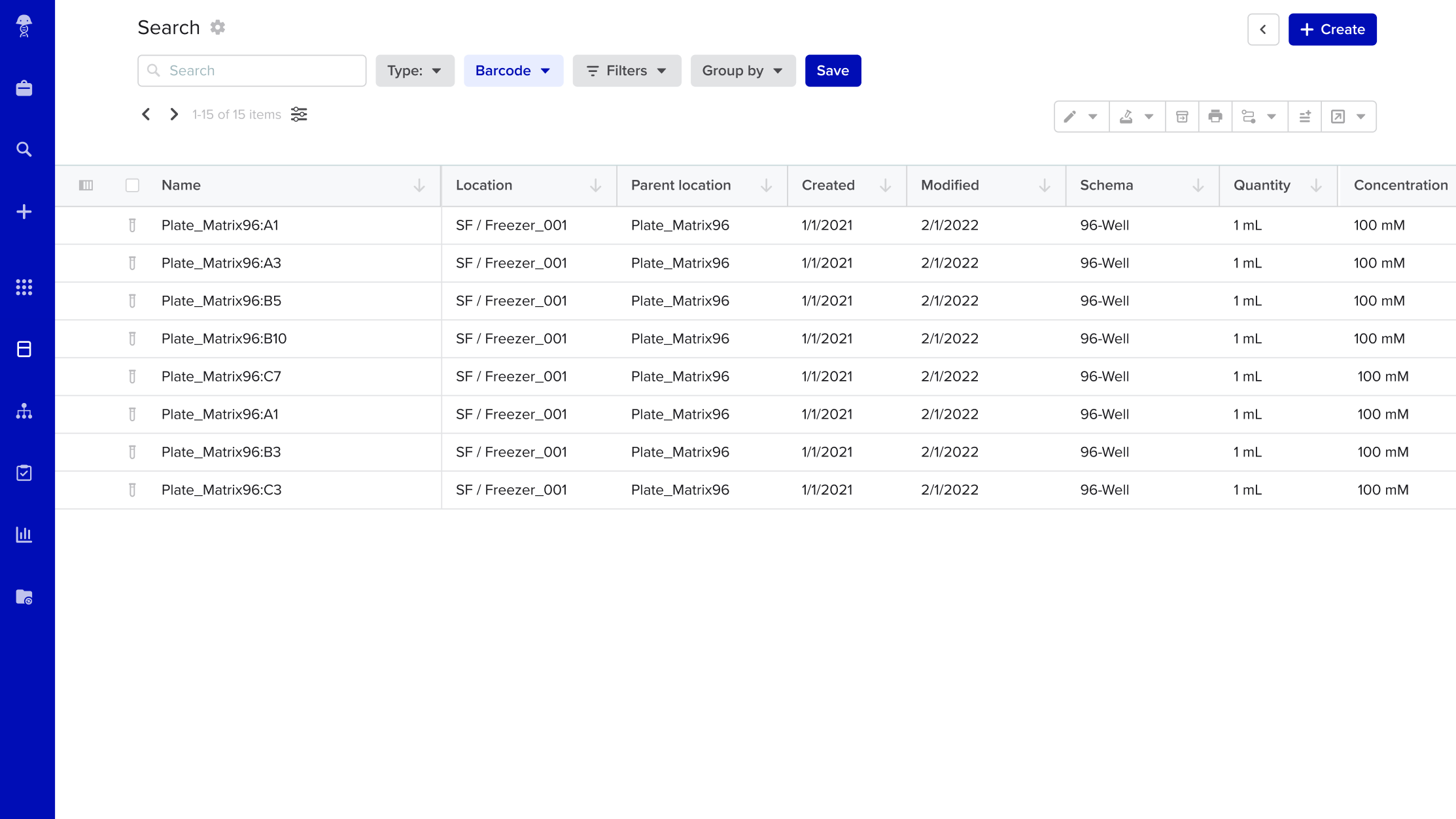Go to previous results page arrow

pyautogui.click(x=147, y=114)
